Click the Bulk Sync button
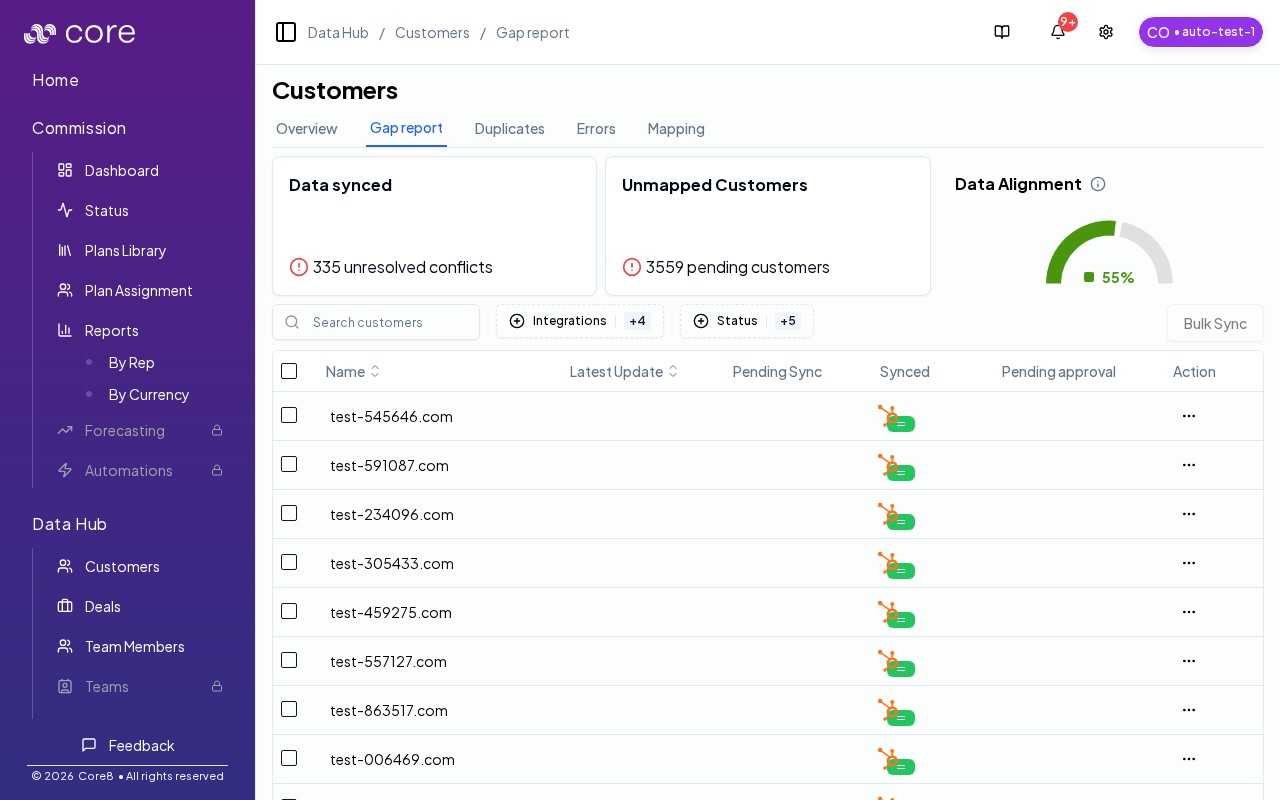 [x=1215, y=323]
